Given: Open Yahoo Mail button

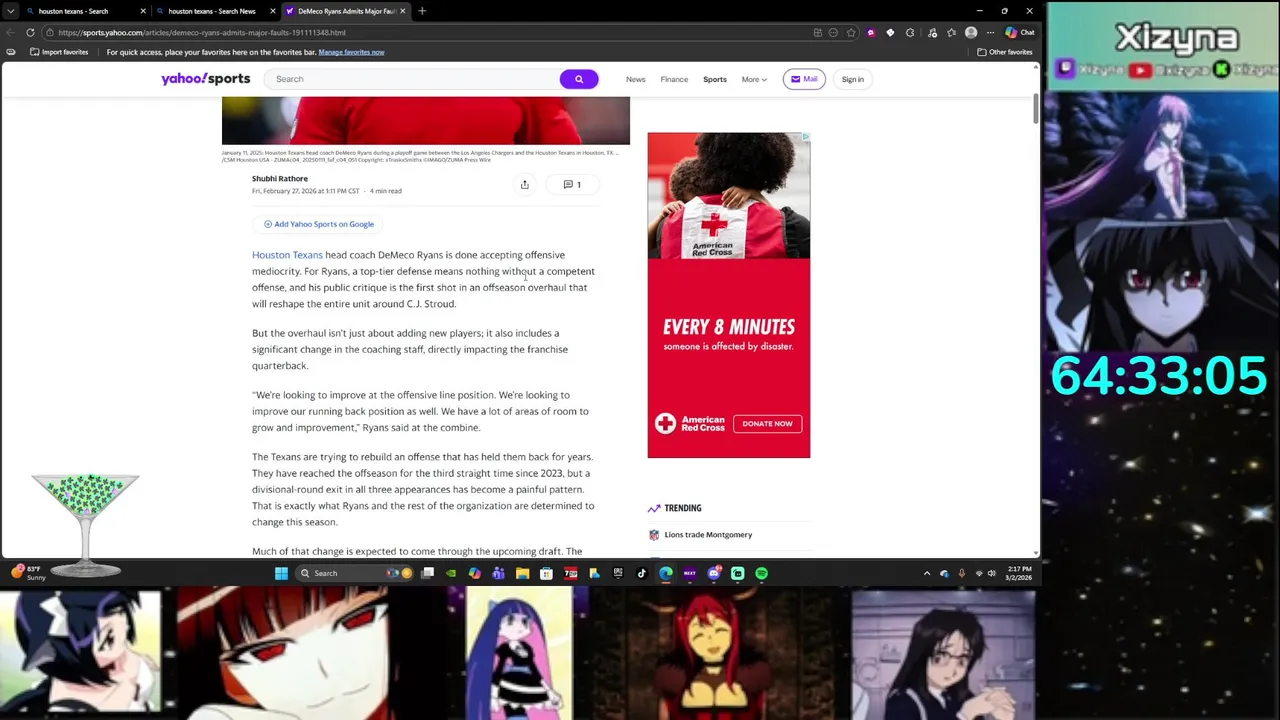Looking at the screenshot, I should coord(804,79).
